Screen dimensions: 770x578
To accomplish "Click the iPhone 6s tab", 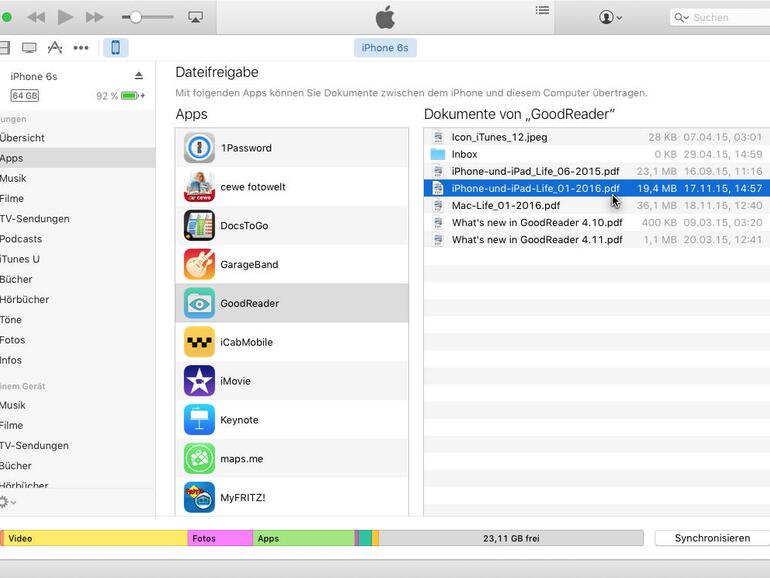I will pos(385,48).
